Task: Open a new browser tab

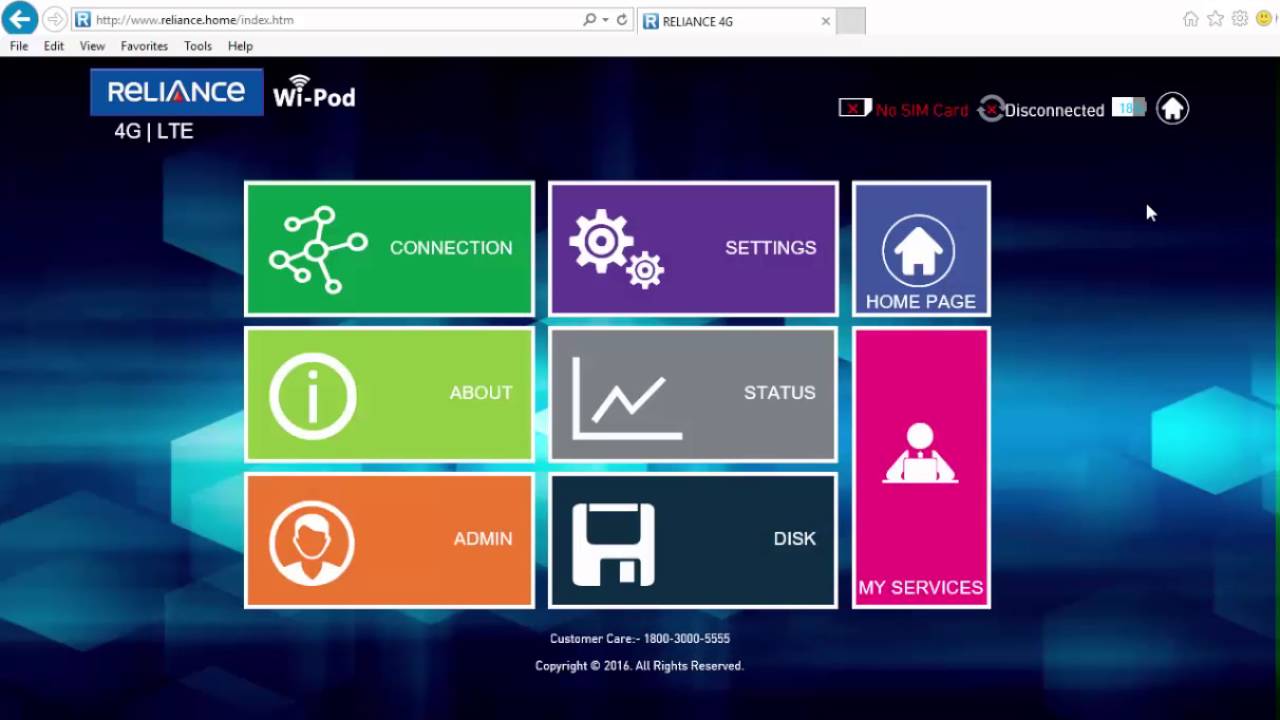Action: click(x=850, y=21)
